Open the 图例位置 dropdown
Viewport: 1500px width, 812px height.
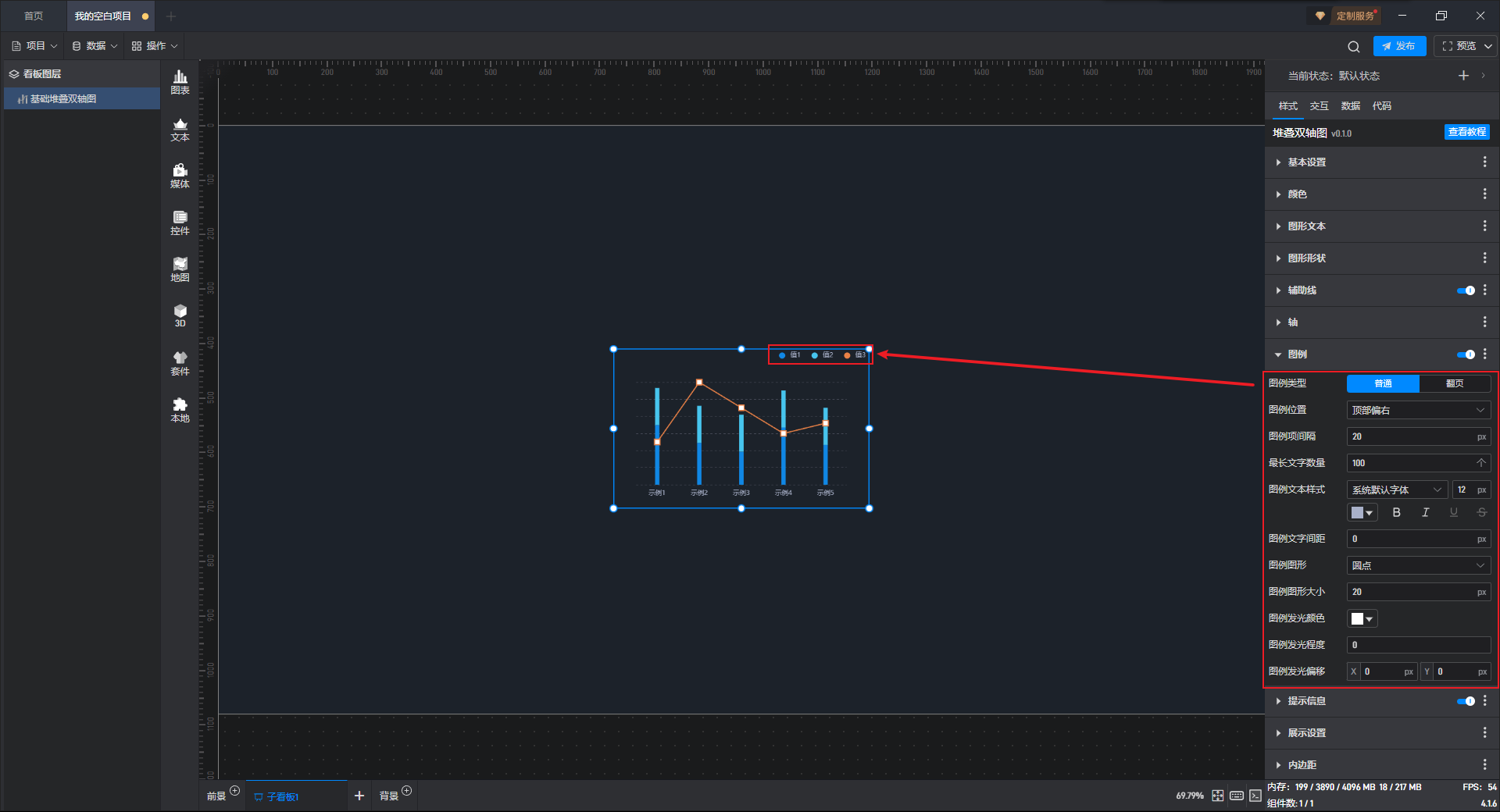[1419, 410]
